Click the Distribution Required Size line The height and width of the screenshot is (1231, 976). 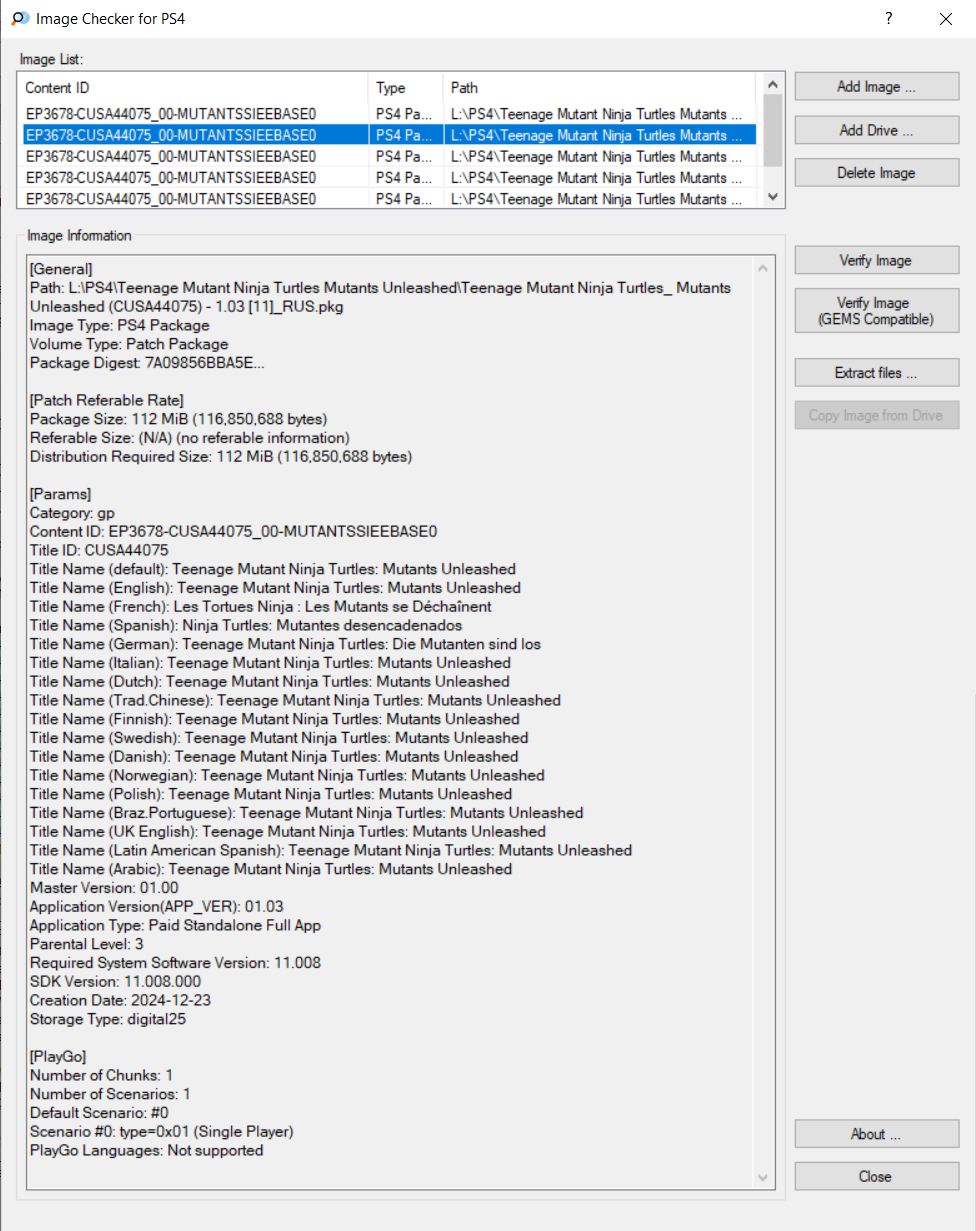coord(221,457)
